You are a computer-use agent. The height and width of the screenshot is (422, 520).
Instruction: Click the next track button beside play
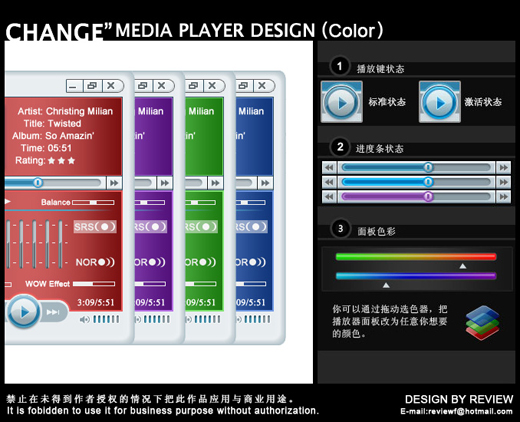[x=54, y=312]
